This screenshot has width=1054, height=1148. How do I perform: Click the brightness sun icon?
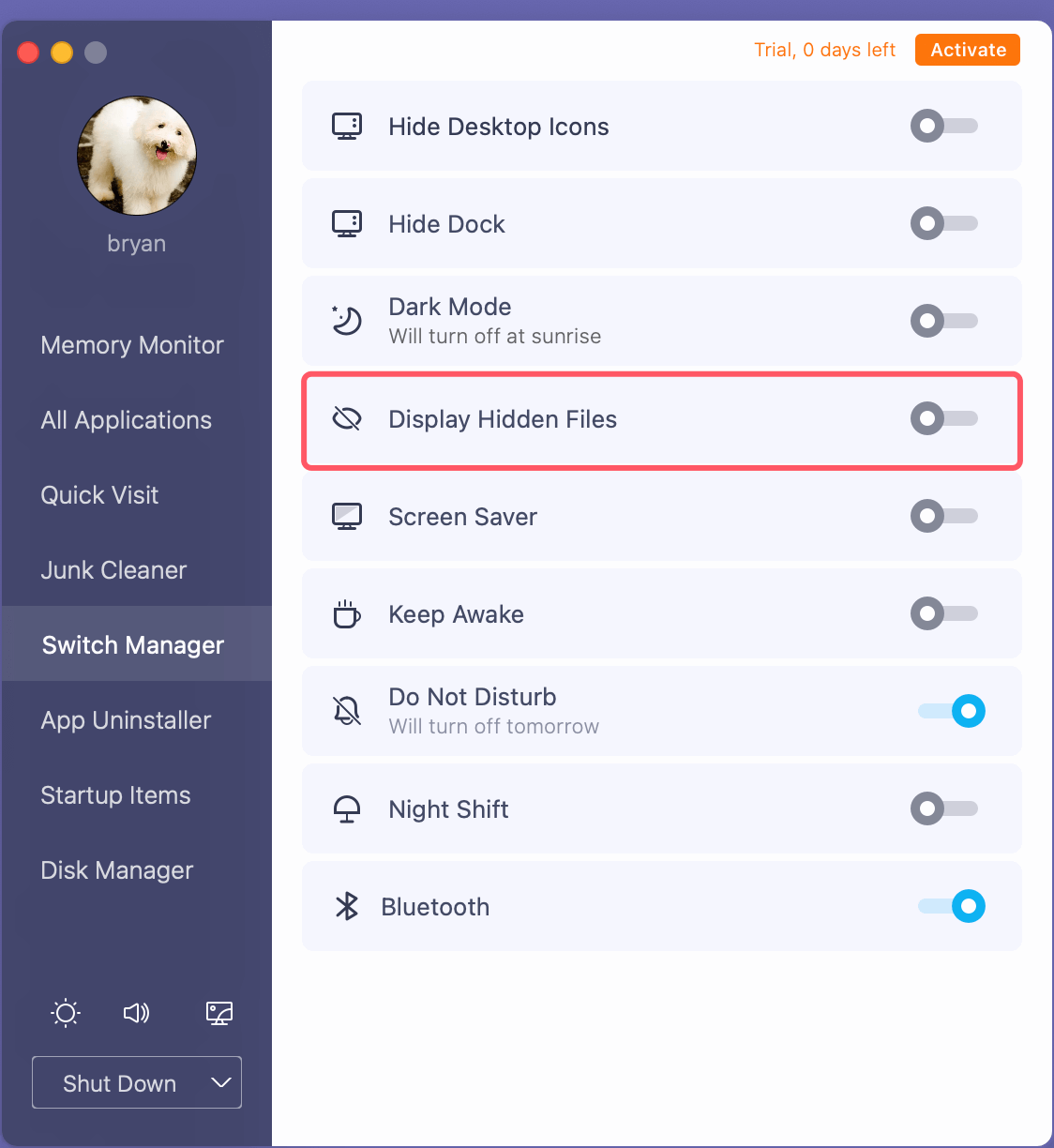click(66, 1013)
